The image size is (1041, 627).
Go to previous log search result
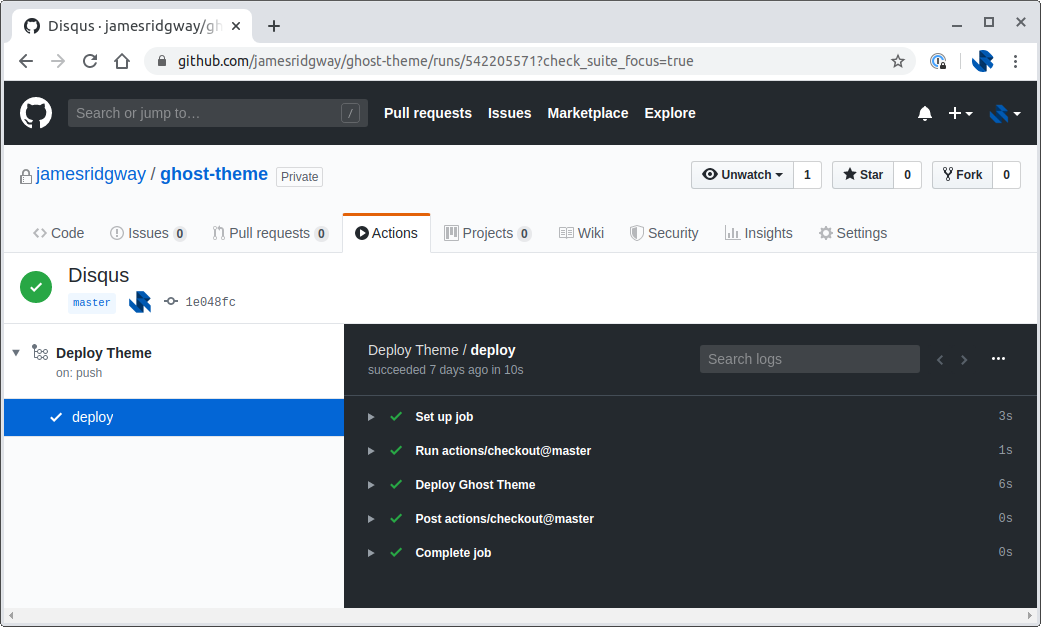(x=939, y=359)
